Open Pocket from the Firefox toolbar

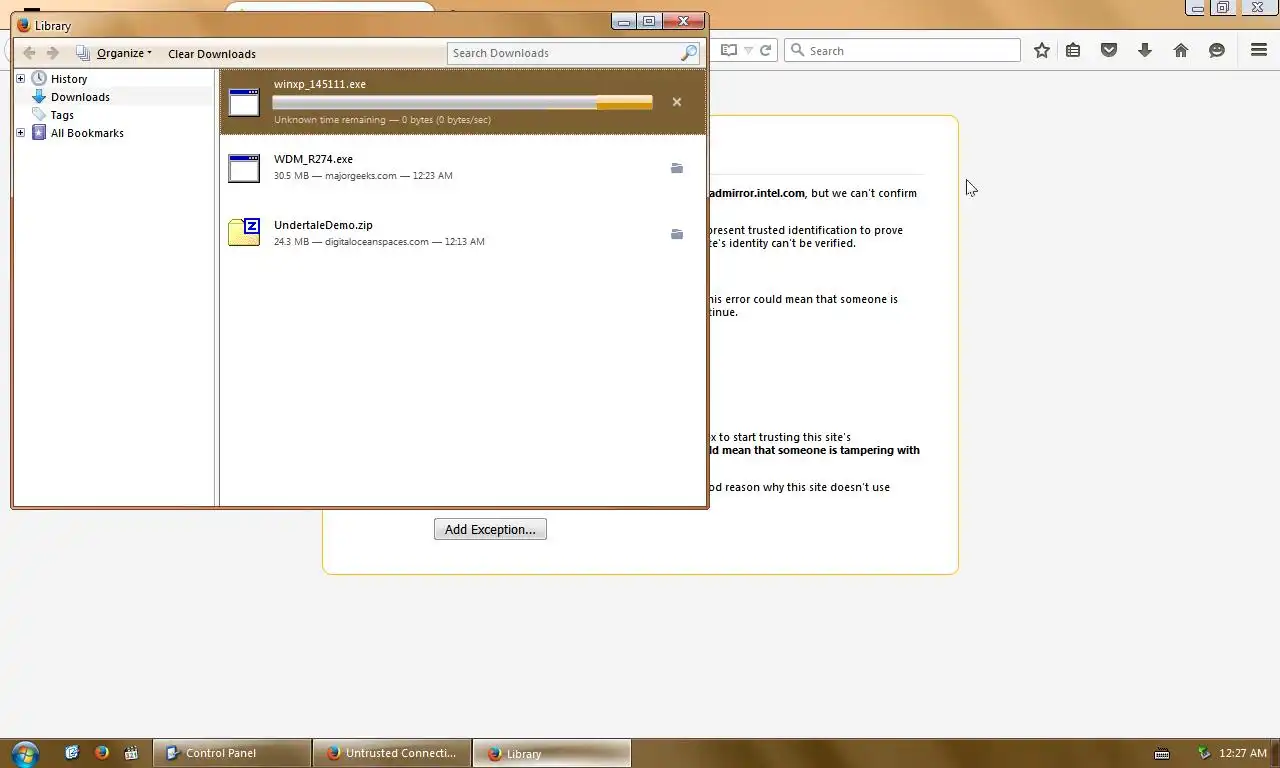click(x=1109, y=50)
